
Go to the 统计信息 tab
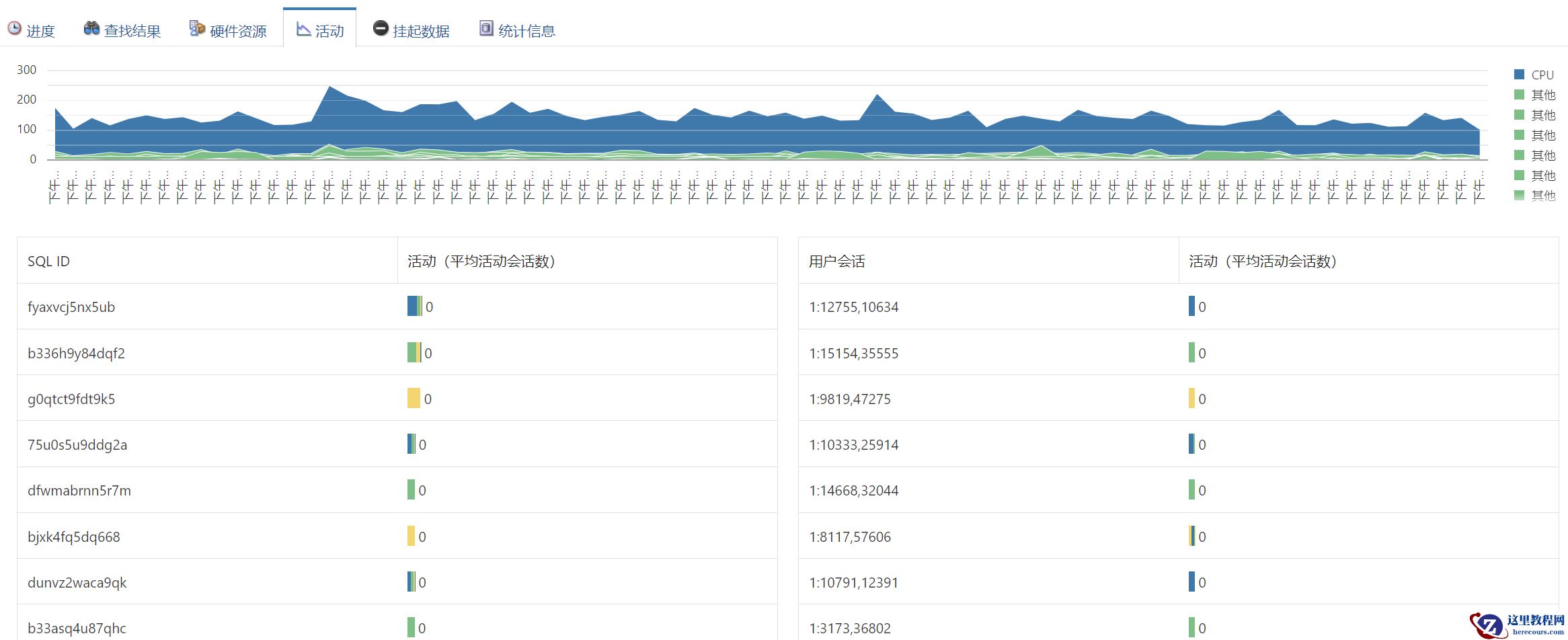click(x=517, y=30)
